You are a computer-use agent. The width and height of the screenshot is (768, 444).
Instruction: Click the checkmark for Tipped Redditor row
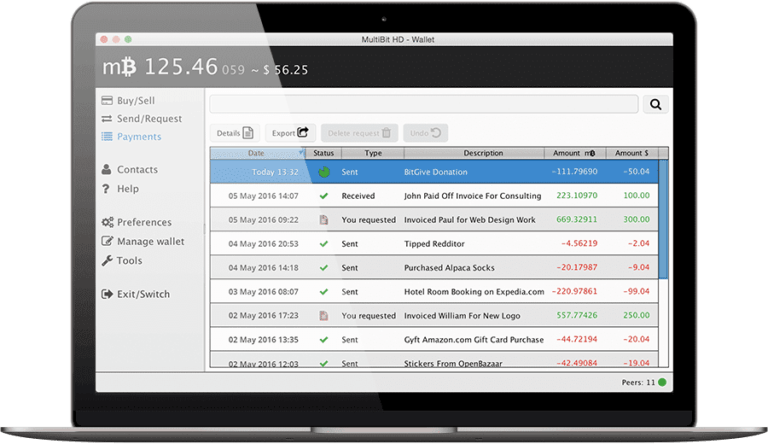(324, 244)
